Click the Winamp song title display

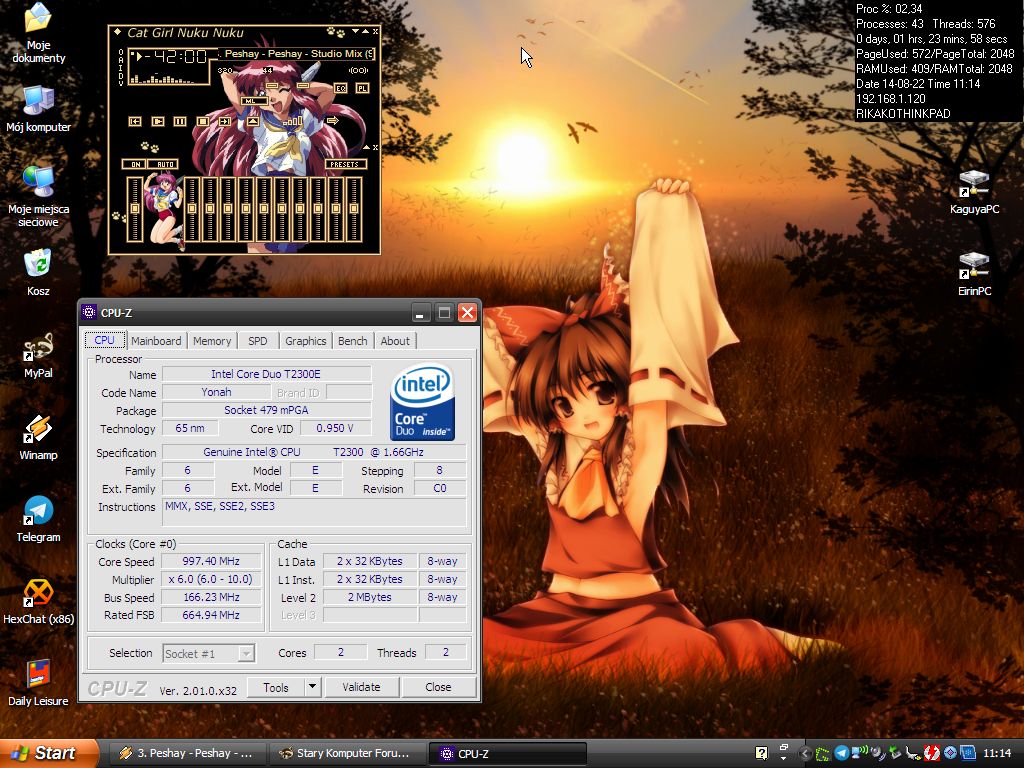coord(295,54)
